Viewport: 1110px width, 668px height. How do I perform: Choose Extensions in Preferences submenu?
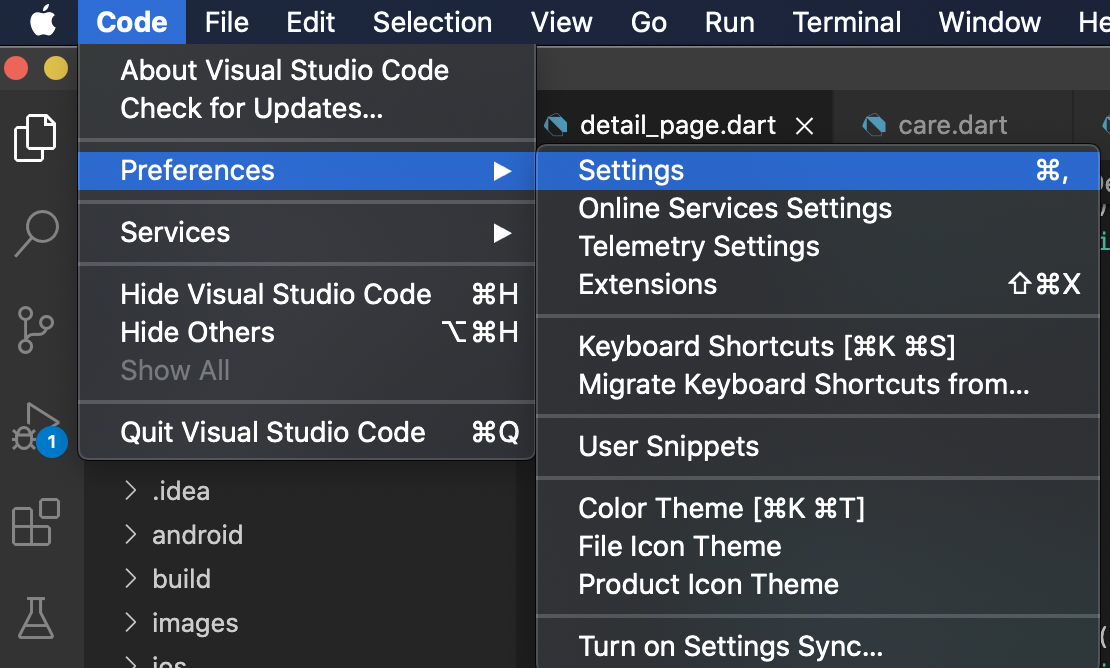pyautogui.click(x=818, y=284)
